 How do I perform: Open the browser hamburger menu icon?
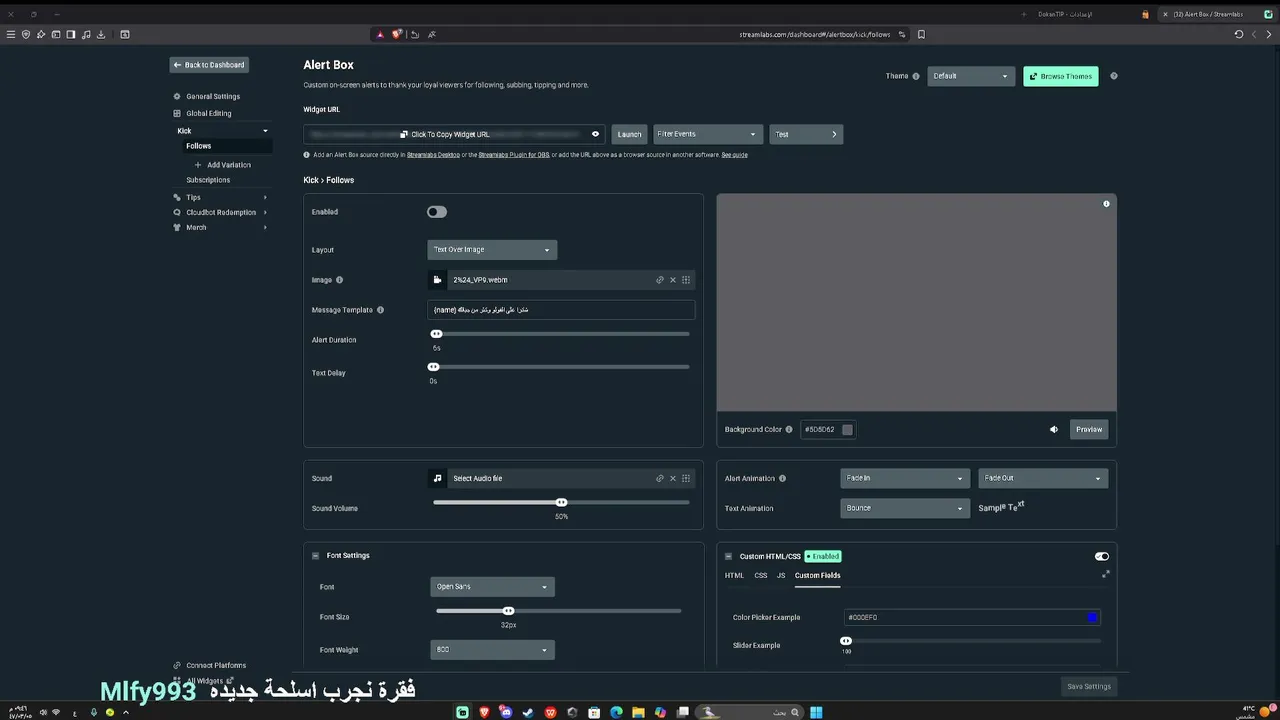coord(11,34)
